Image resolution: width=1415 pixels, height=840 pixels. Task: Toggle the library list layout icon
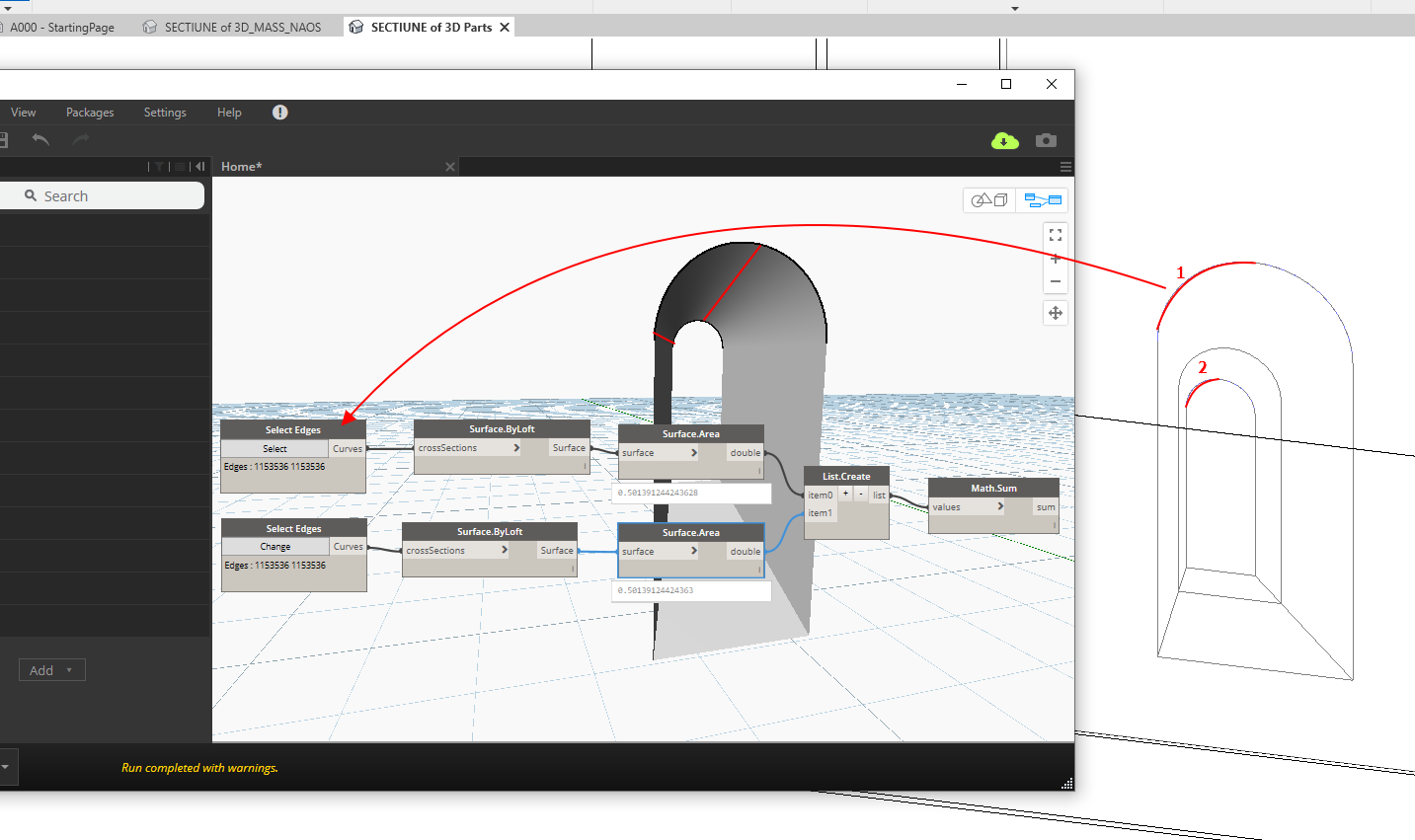click(180, 167)
